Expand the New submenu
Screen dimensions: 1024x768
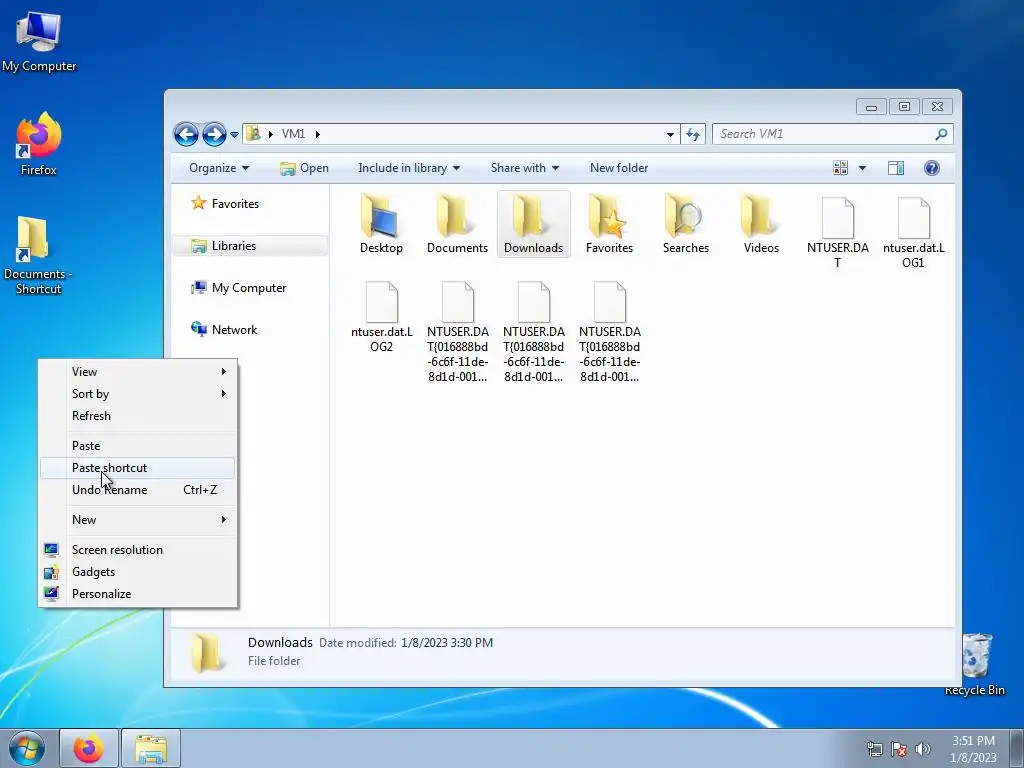click(138, 520)
